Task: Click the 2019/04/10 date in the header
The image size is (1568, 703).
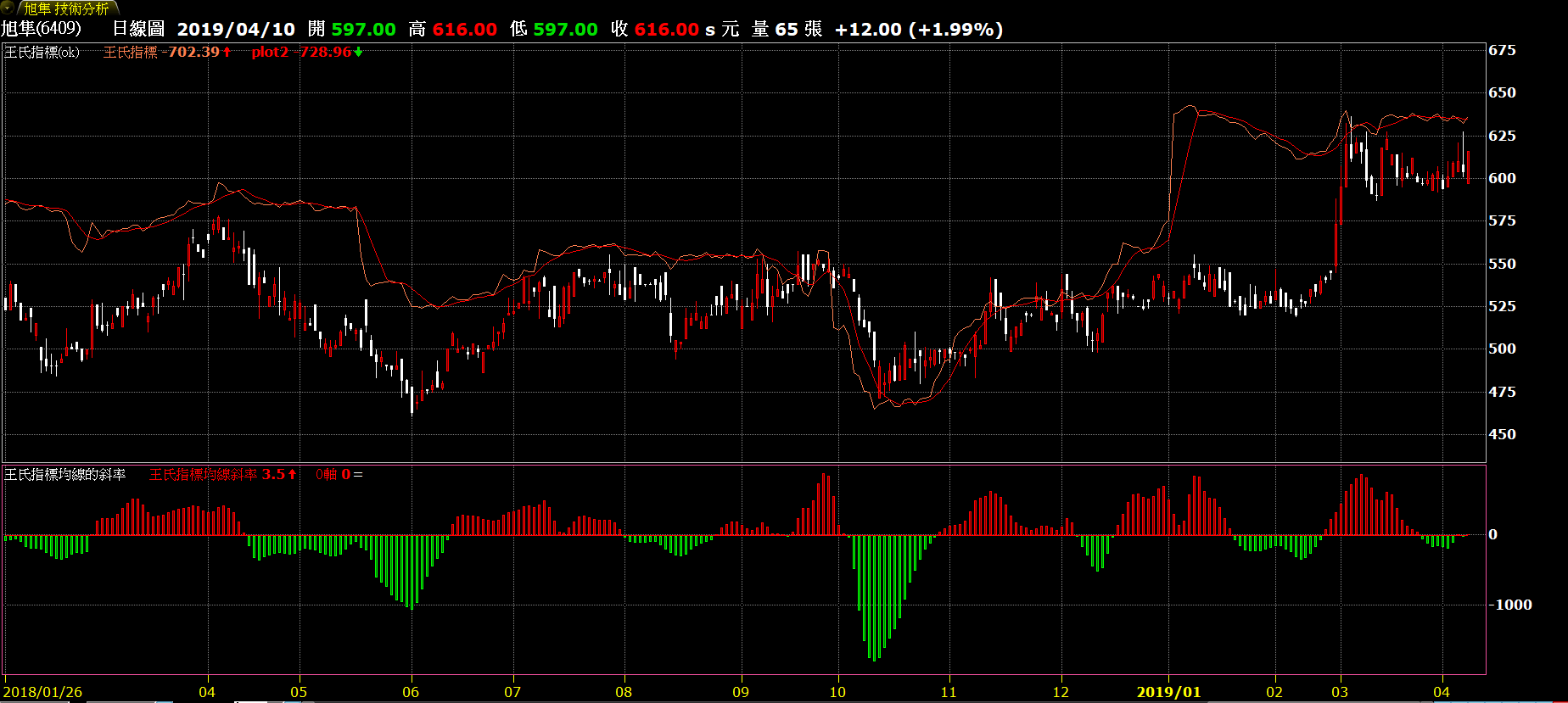Action: coord(236,29)
